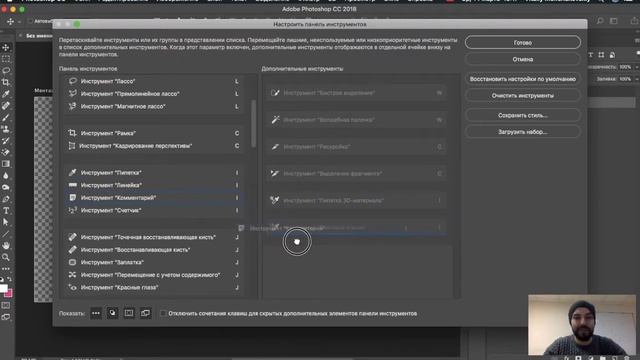Click the foreground white color swatch
The image size is (640, 360).
coord(3,288)
